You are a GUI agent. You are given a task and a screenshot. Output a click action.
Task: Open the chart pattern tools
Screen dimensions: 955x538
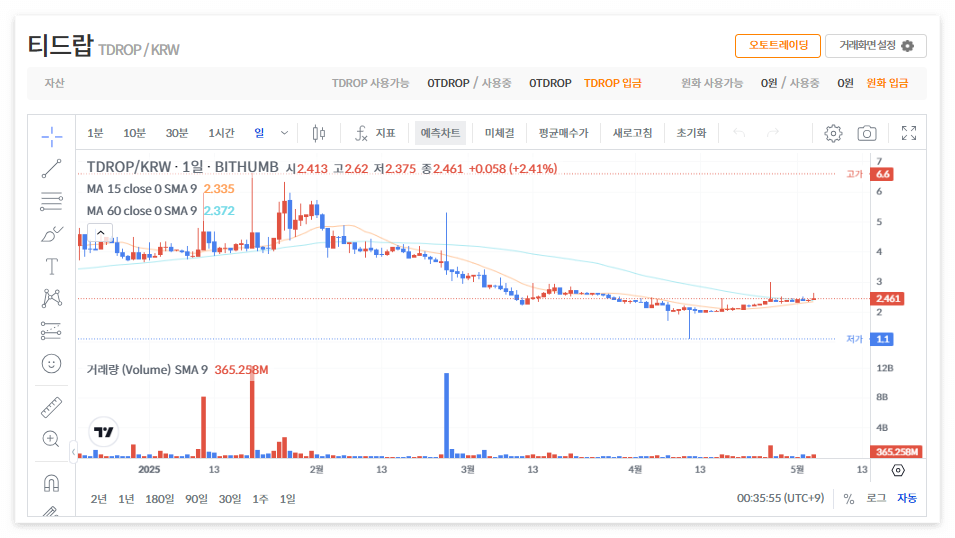(x=52, y=298)
